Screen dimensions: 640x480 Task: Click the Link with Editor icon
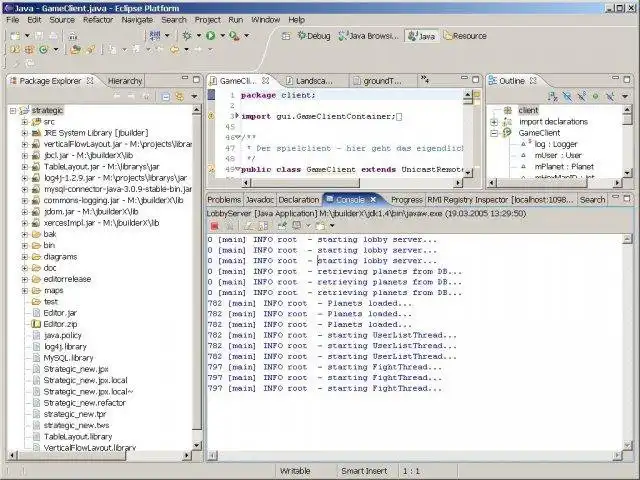click(178, 96)
